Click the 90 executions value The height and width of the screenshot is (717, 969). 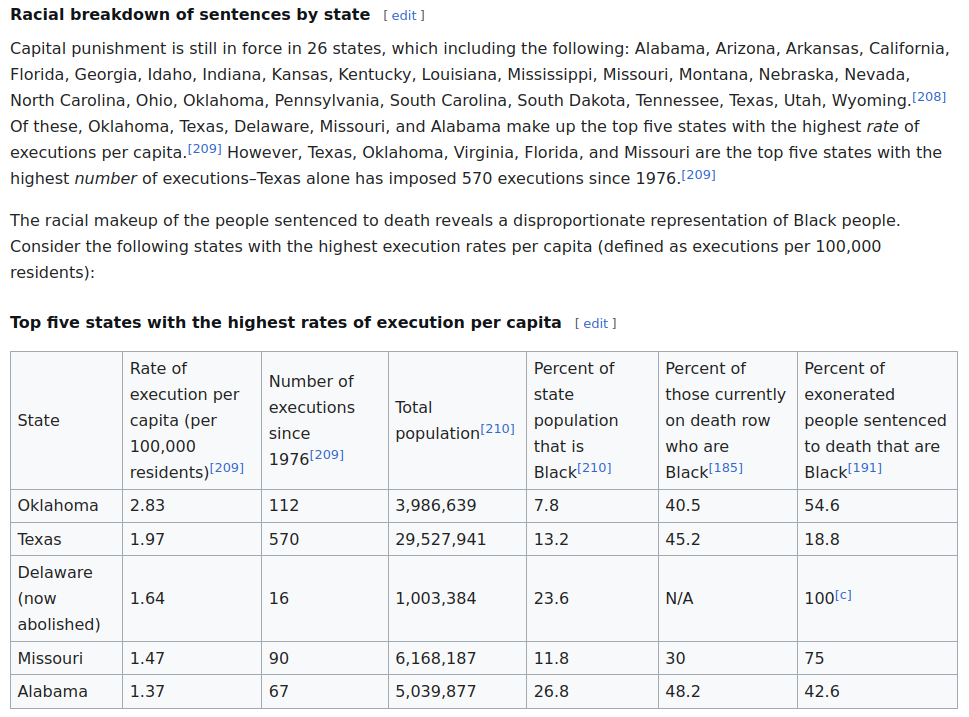click(x=279, y=658)
